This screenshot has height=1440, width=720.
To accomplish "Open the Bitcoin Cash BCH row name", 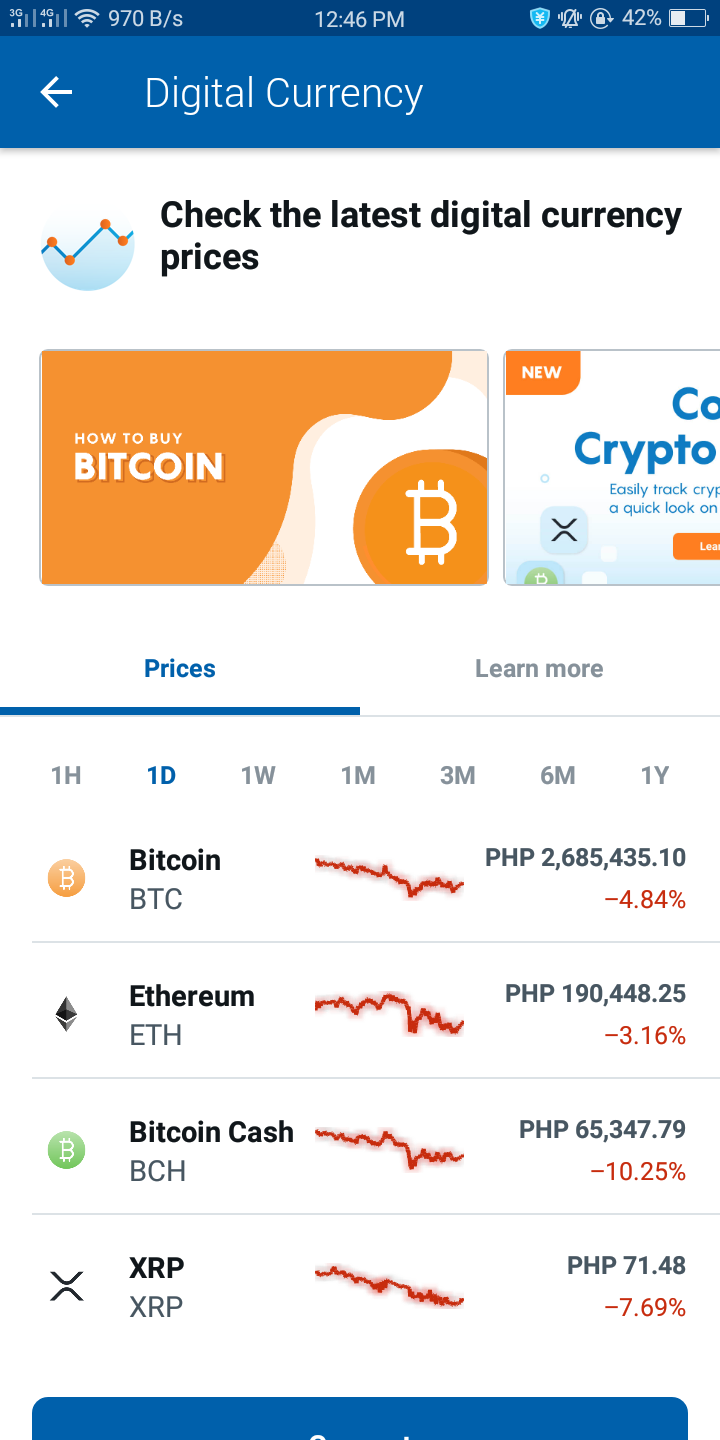I will point(211,1151).
